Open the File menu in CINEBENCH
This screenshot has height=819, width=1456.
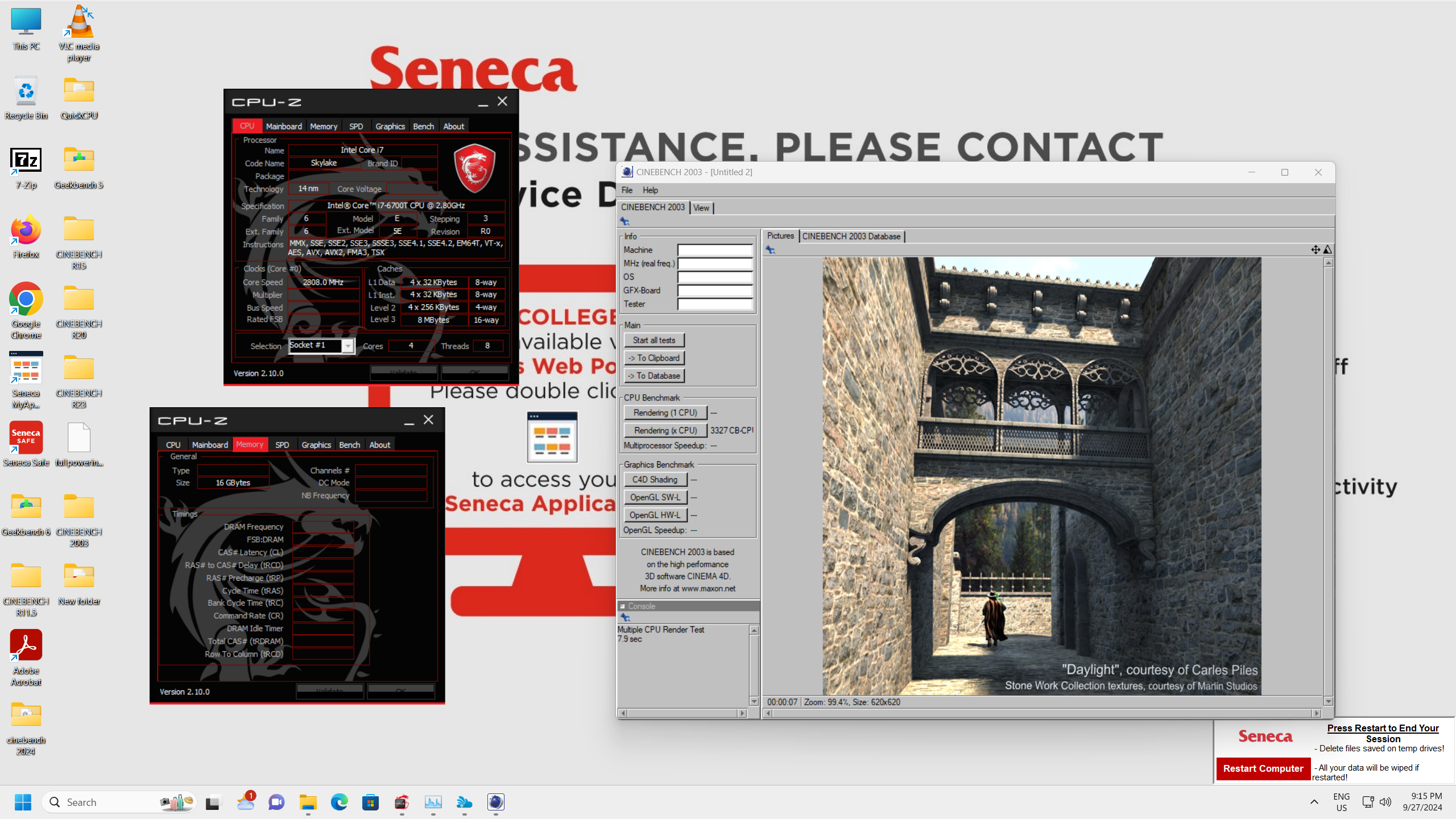627,190
